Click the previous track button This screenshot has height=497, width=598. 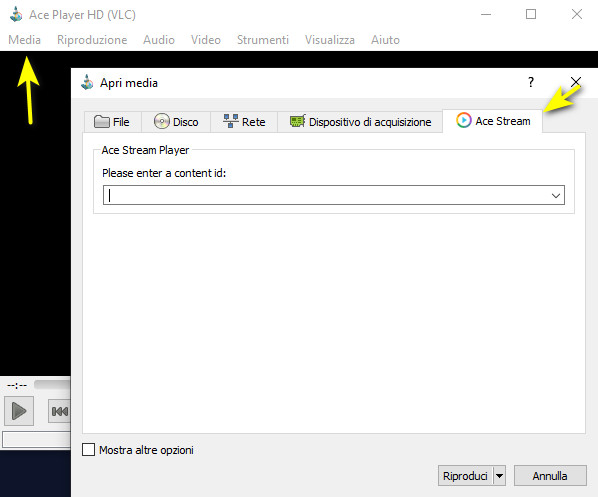click(x=59, y=411)
